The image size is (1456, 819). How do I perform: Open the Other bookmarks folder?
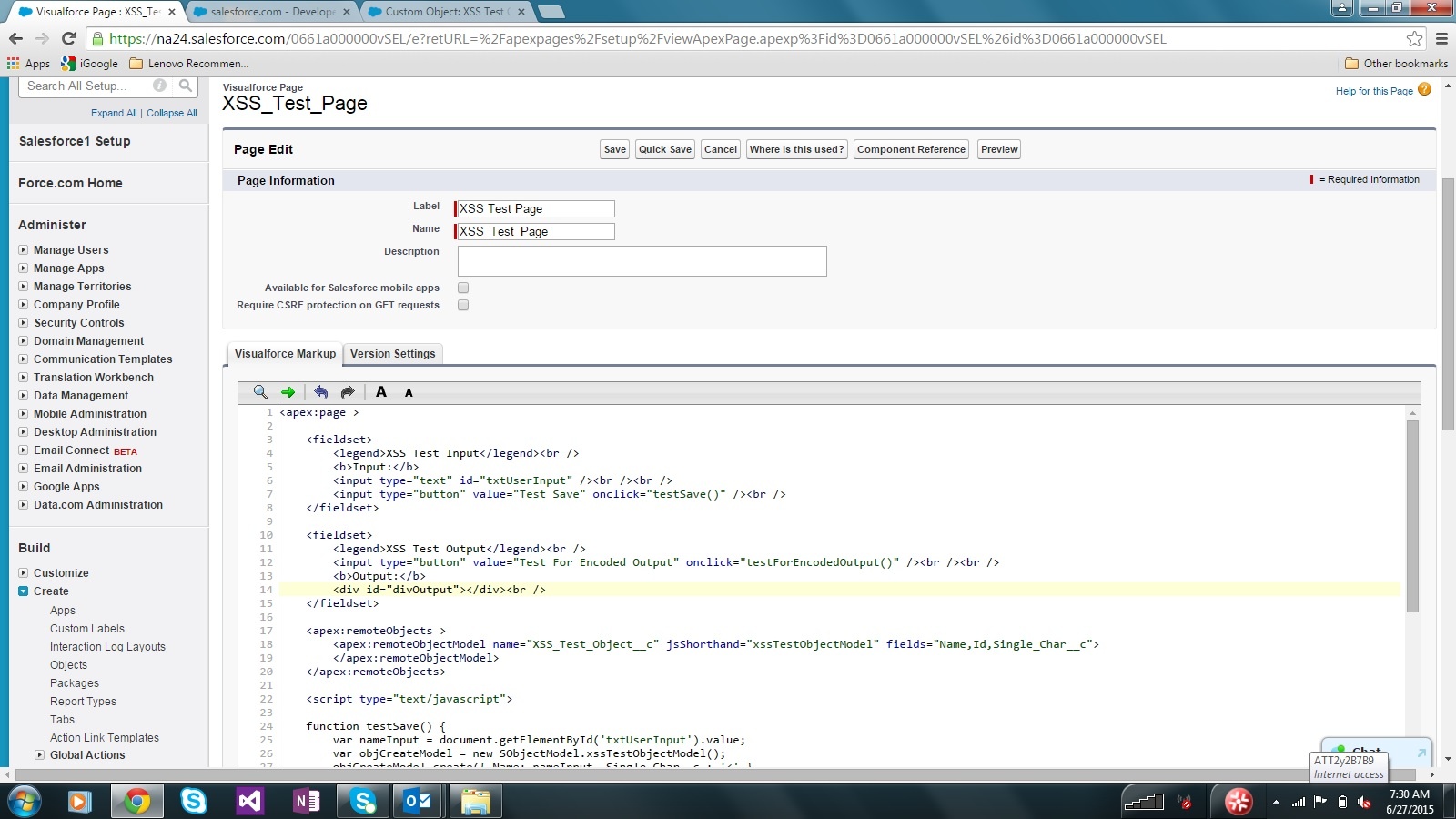click(1397, 64)
